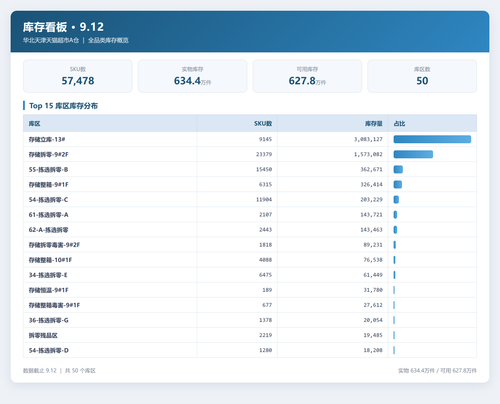Click SKU count 6475 in 34-拣选拆零-E row
500x404 pixels.
265,275
